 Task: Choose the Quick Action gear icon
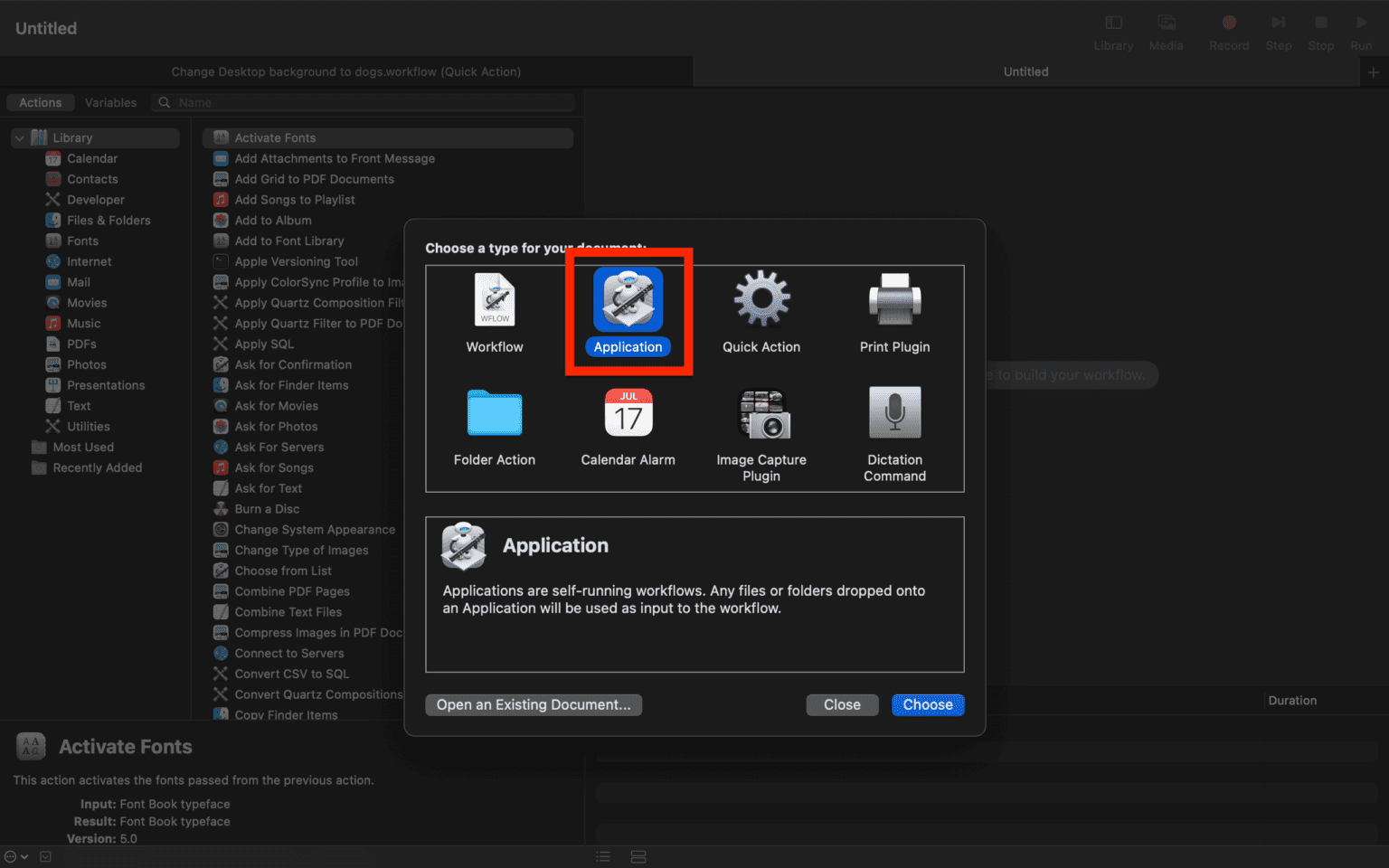(x=761, y=300)
